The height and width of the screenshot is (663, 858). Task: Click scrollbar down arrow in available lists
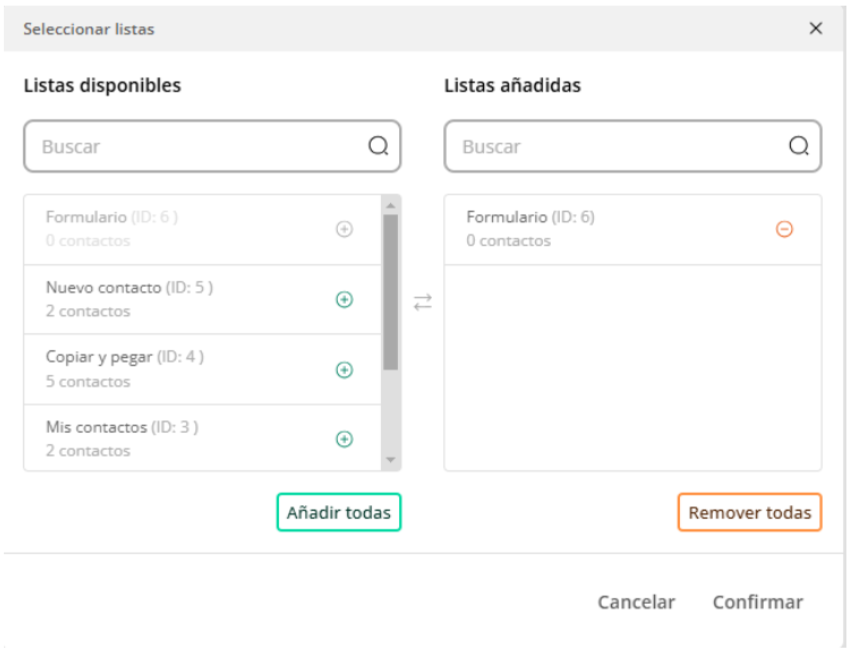pyautogui.click(x=391, y=460)
